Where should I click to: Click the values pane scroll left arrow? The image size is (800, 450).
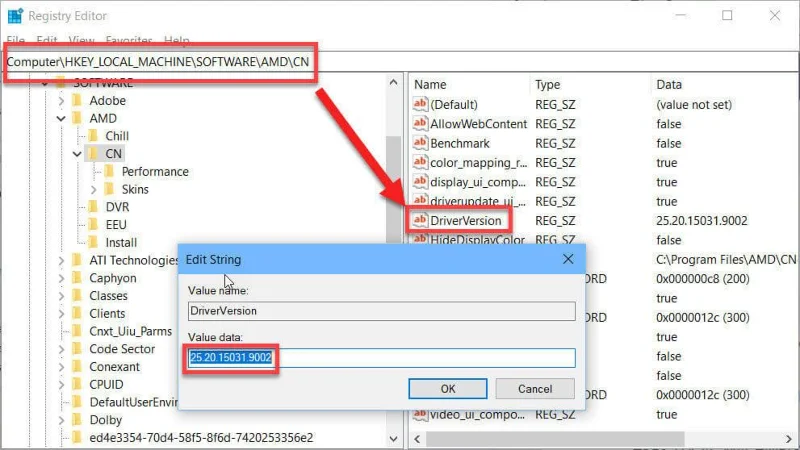(417, 439)
